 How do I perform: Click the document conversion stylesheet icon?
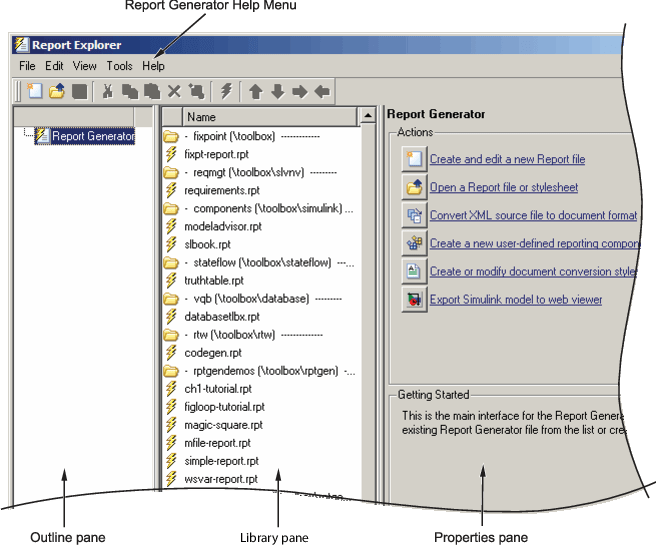[x=414, y=271]
